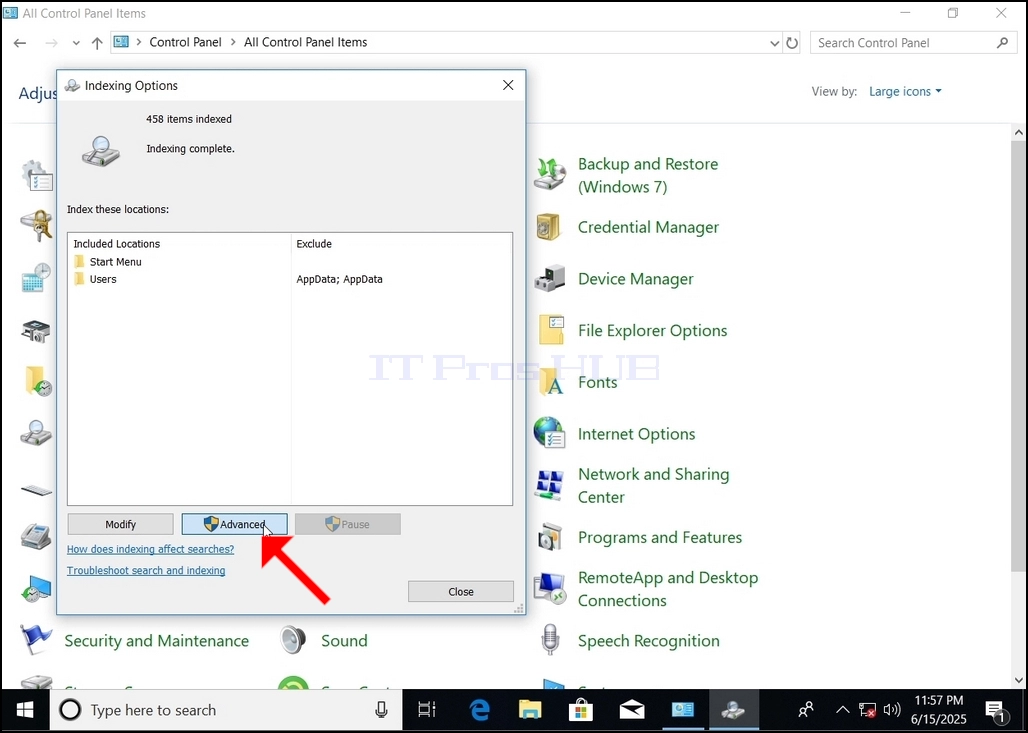The height and width of the screenshot is (733, 1028).
Task: Open the Fonts icon
Action: 551,382
